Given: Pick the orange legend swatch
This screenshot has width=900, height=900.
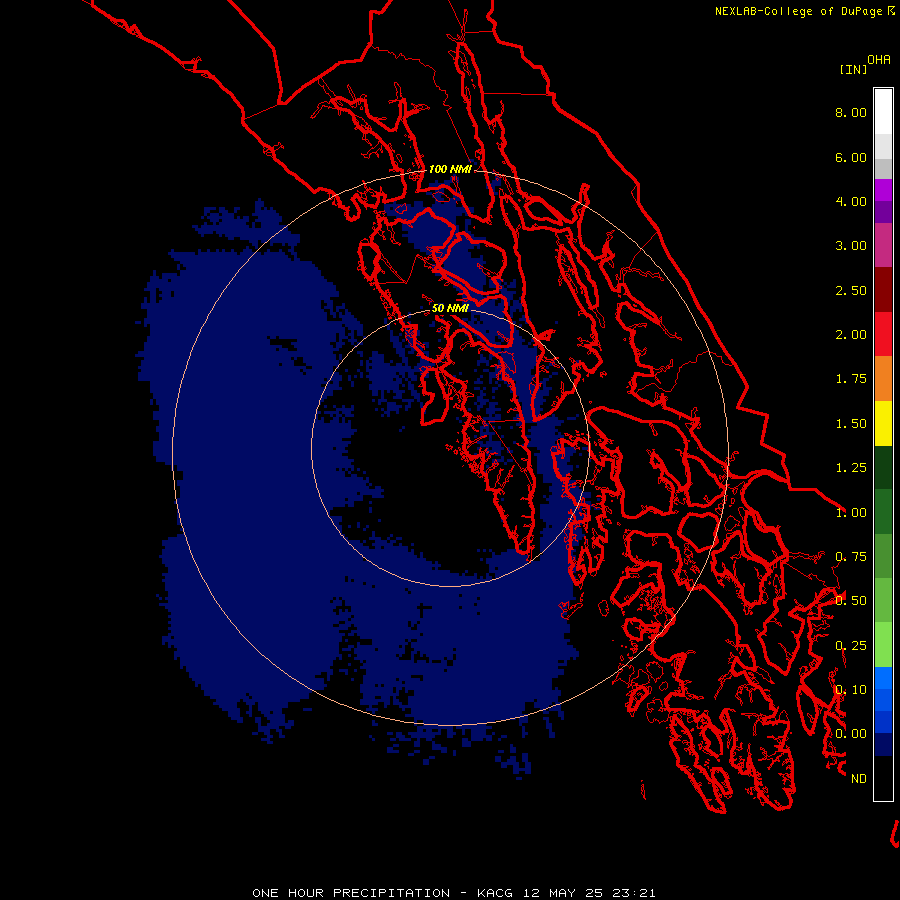Looking at the screenshot, I should tap(883, 379).
